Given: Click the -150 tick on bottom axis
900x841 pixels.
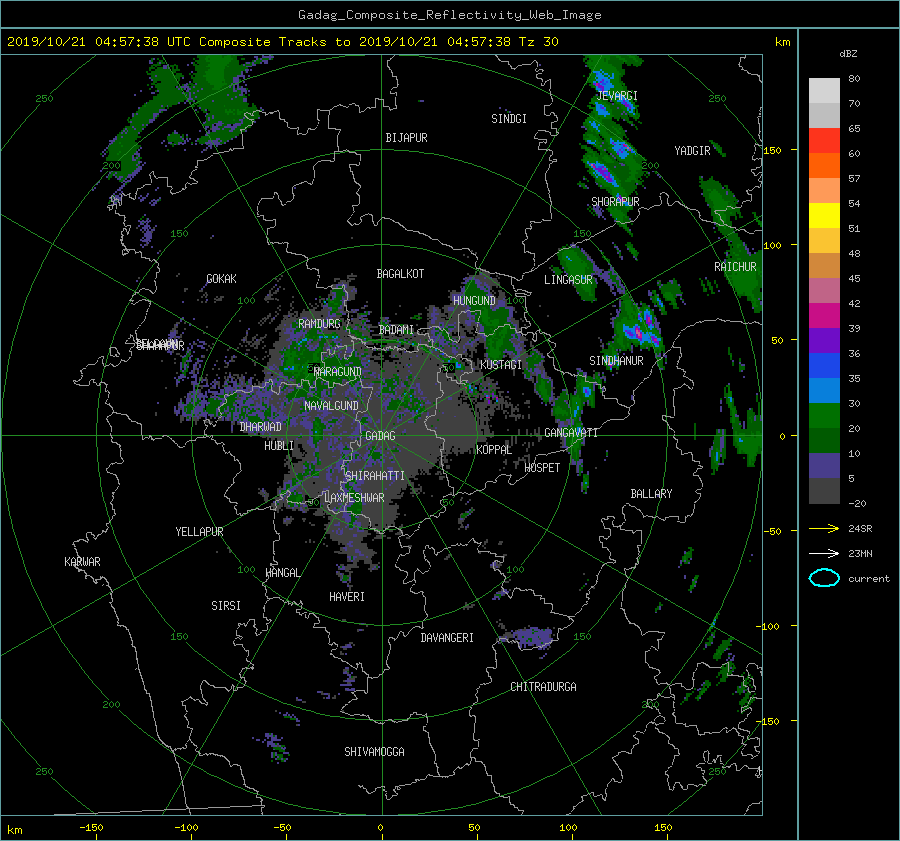Looking at the screenshot, I should [x=91, y=827].
